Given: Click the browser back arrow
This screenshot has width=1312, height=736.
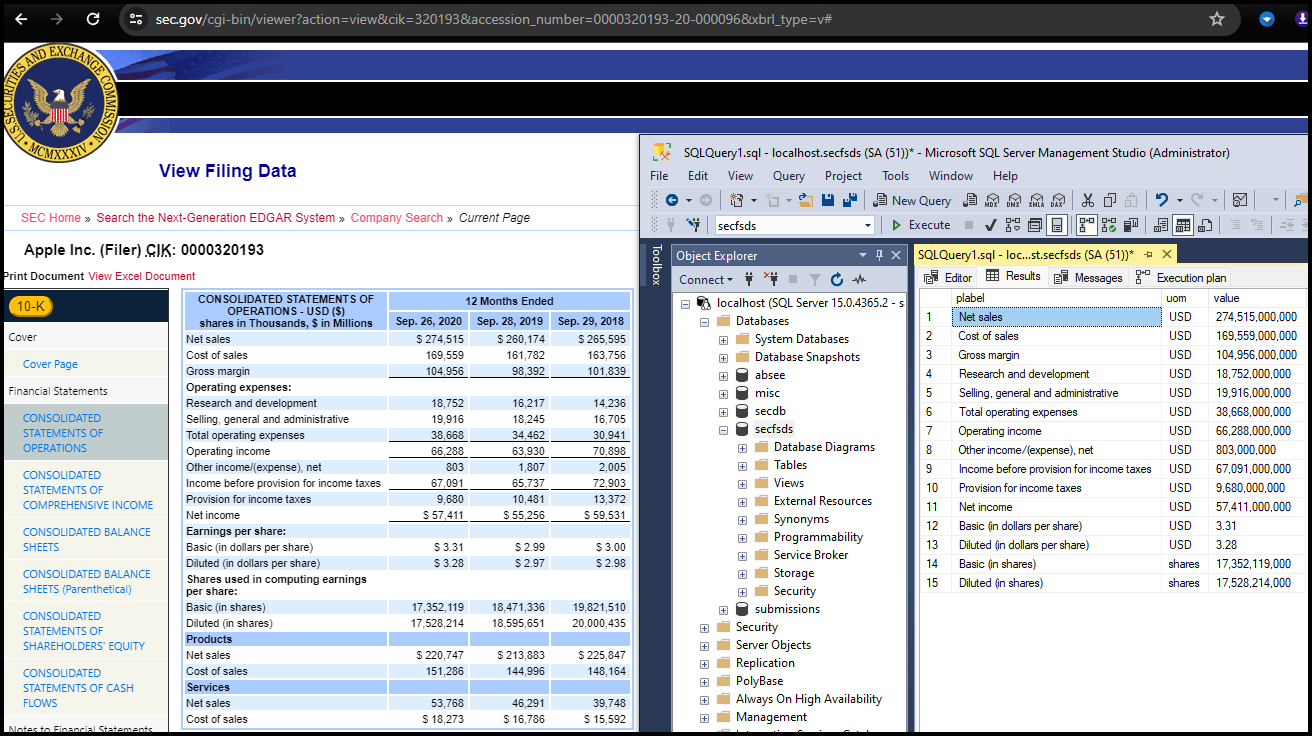Looking at the screenshot, I should click(19, 19).
